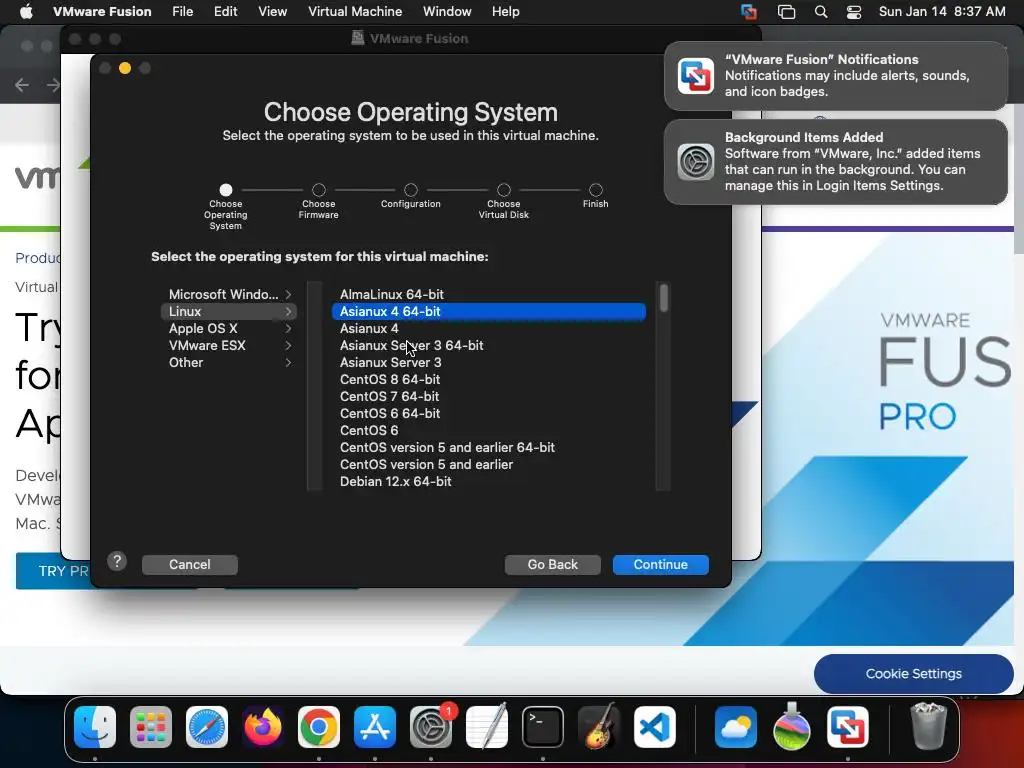Click the Choose Operating System step circle

[226, 190]
